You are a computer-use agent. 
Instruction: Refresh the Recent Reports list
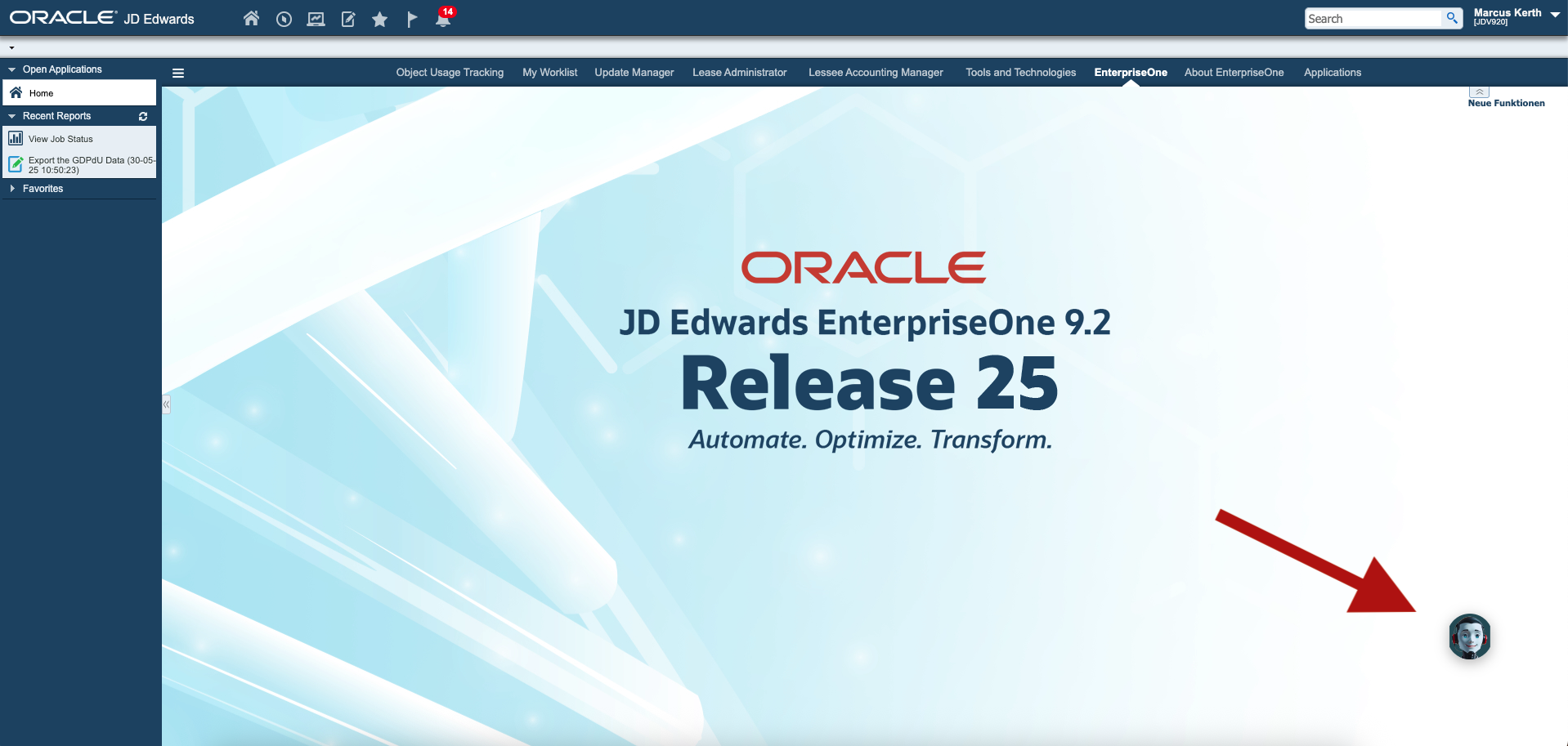tap(142, 116)
